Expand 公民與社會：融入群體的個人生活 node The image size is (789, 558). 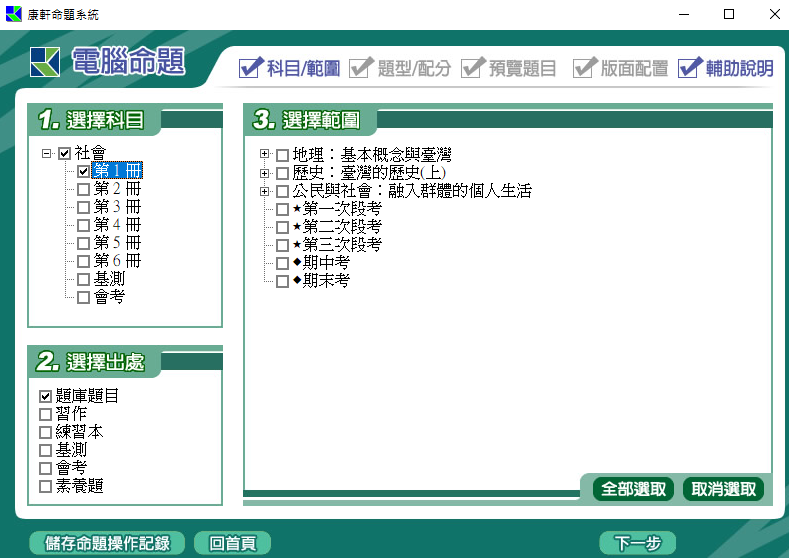264,191
